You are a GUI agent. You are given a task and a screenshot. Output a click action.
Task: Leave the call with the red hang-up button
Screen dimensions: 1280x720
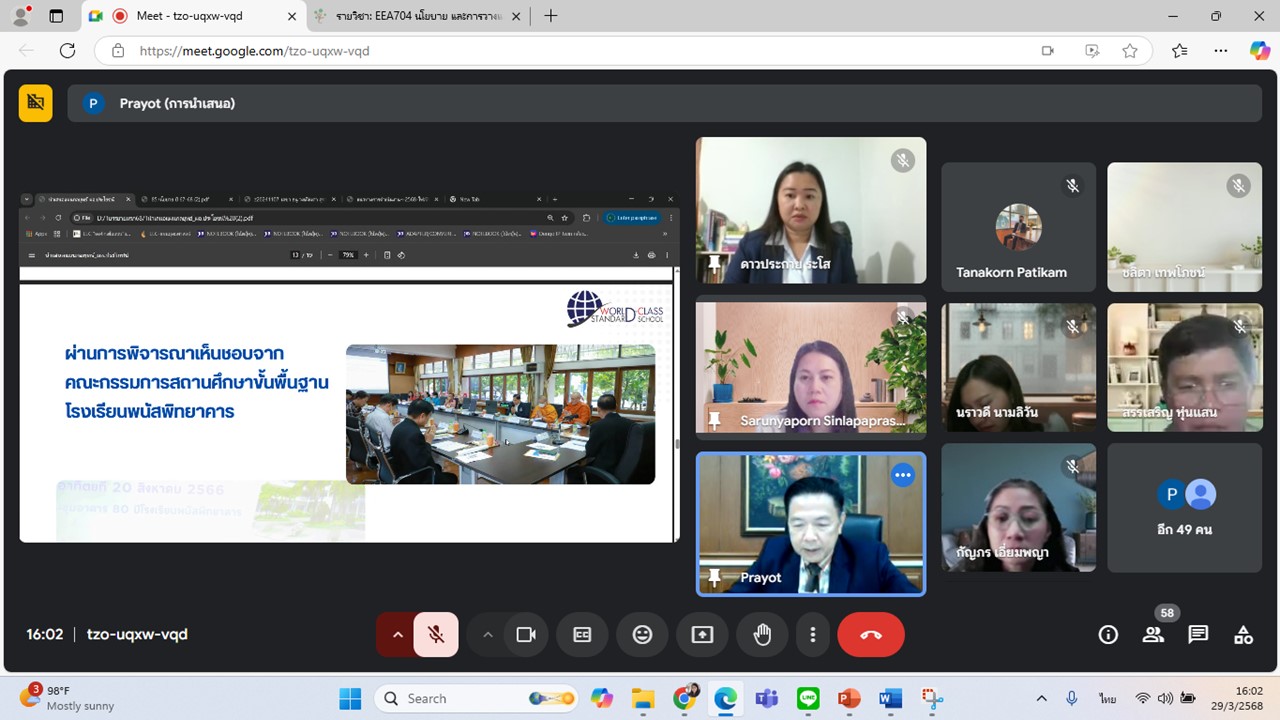(x=871, y=634)
